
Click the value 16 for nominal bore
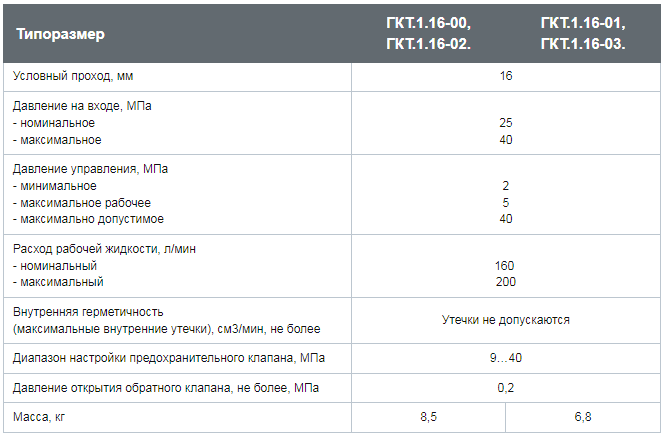[506, 76]
